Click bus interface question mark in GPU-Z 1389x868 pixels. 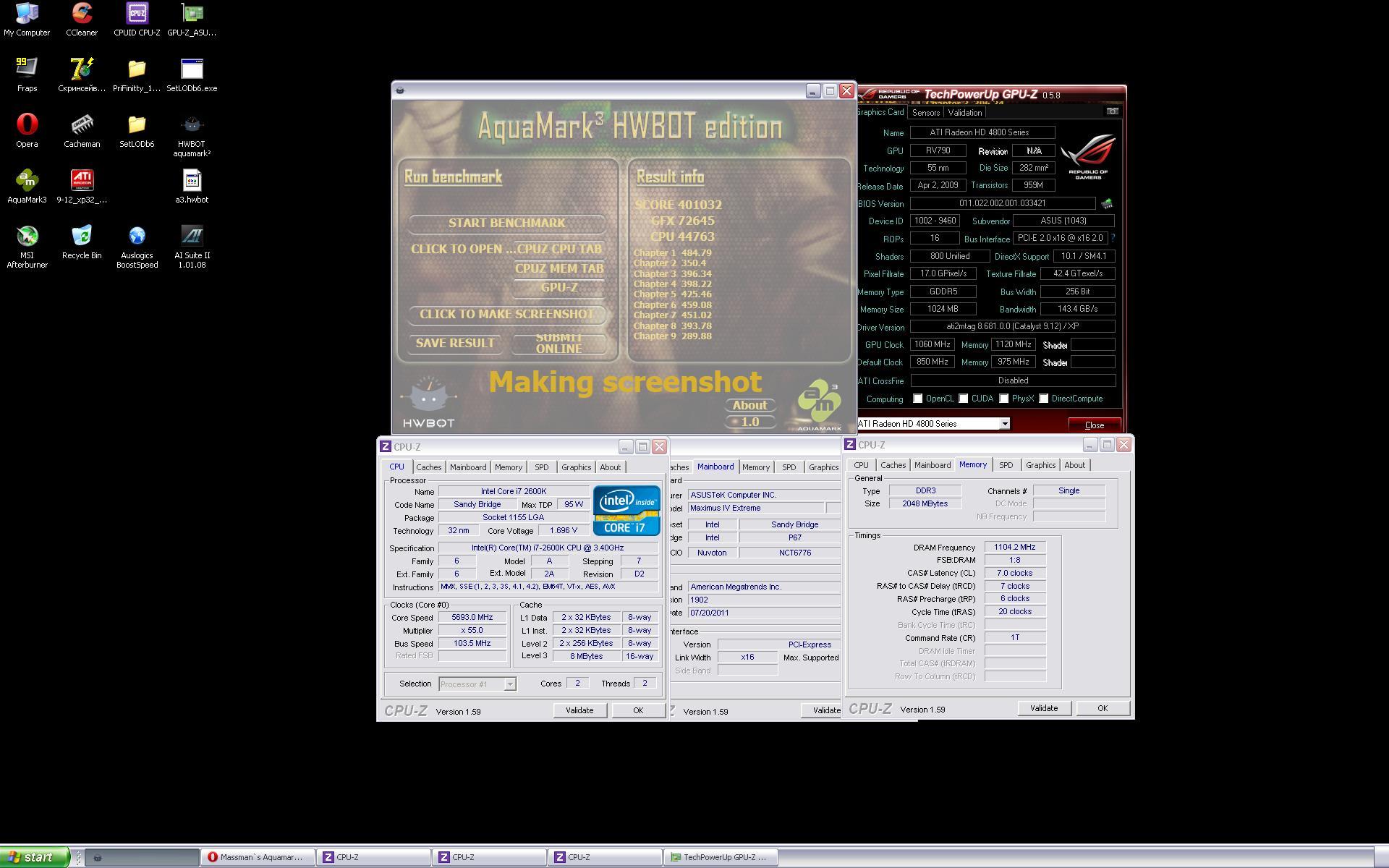1113,238
